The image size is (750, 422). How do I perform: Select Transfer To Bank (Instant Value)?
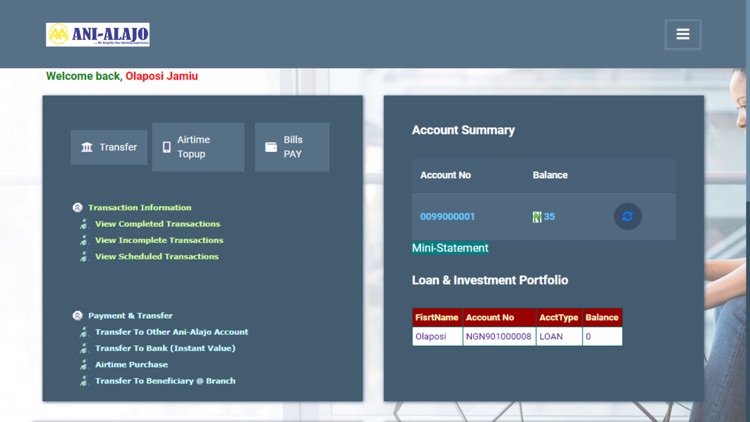tap(165, 348)
